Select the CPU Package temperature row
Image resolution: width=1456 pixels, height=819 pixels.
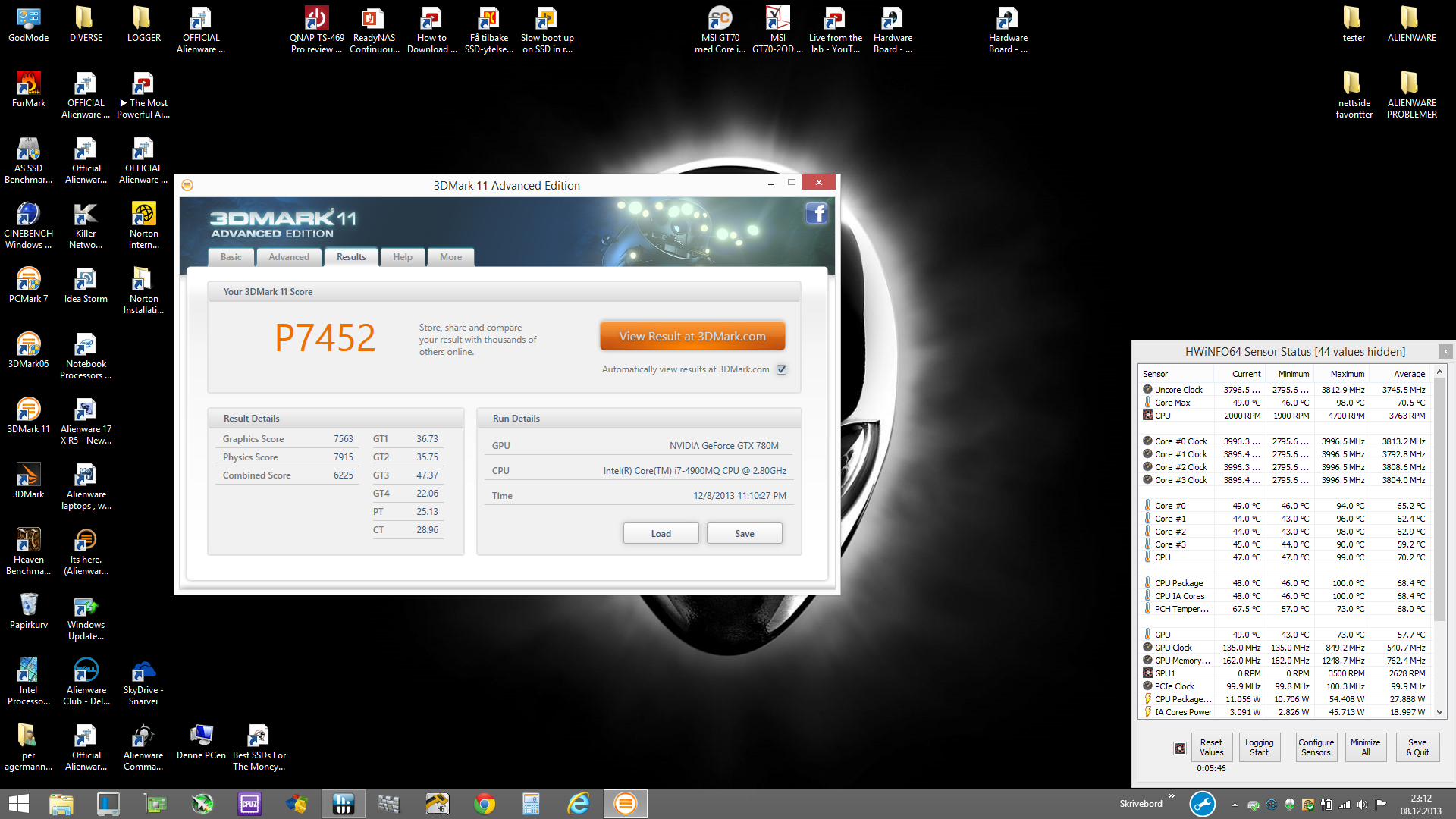click(x=1285, y=583)
